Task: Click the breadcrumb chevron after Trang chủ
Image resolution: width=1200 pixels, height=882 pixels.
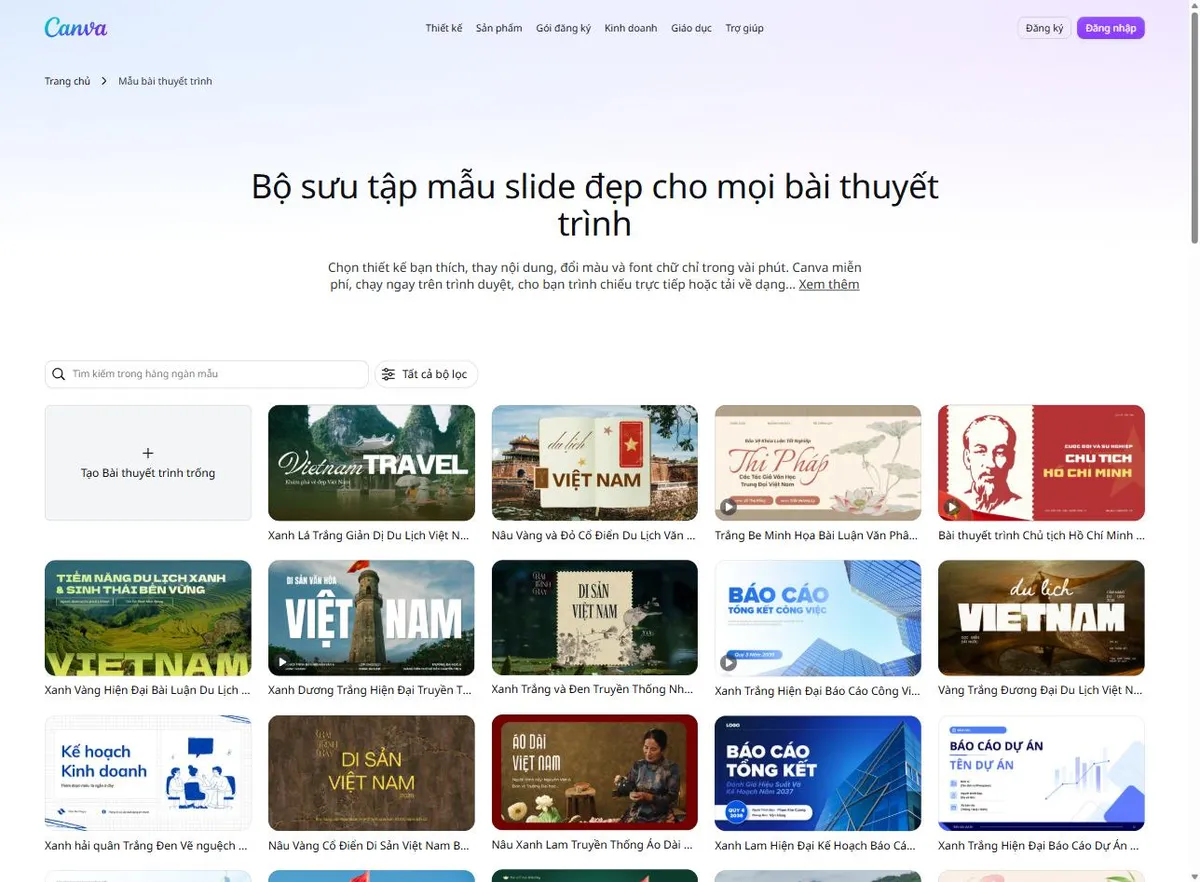Action: [104, 81]
